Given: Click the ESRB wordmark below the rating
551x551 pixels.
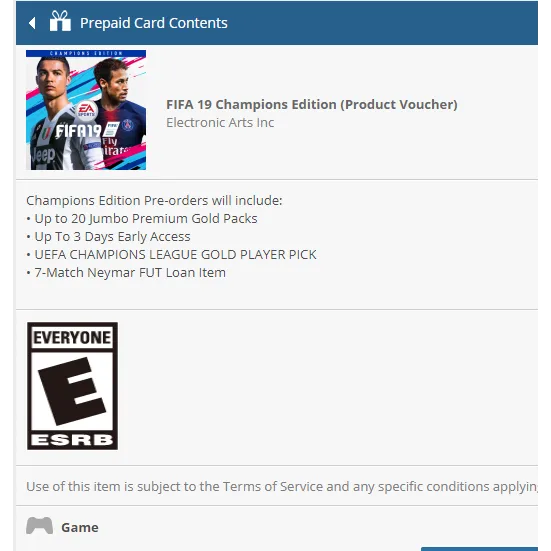Looking at the screenshot, I should (72, 440).
